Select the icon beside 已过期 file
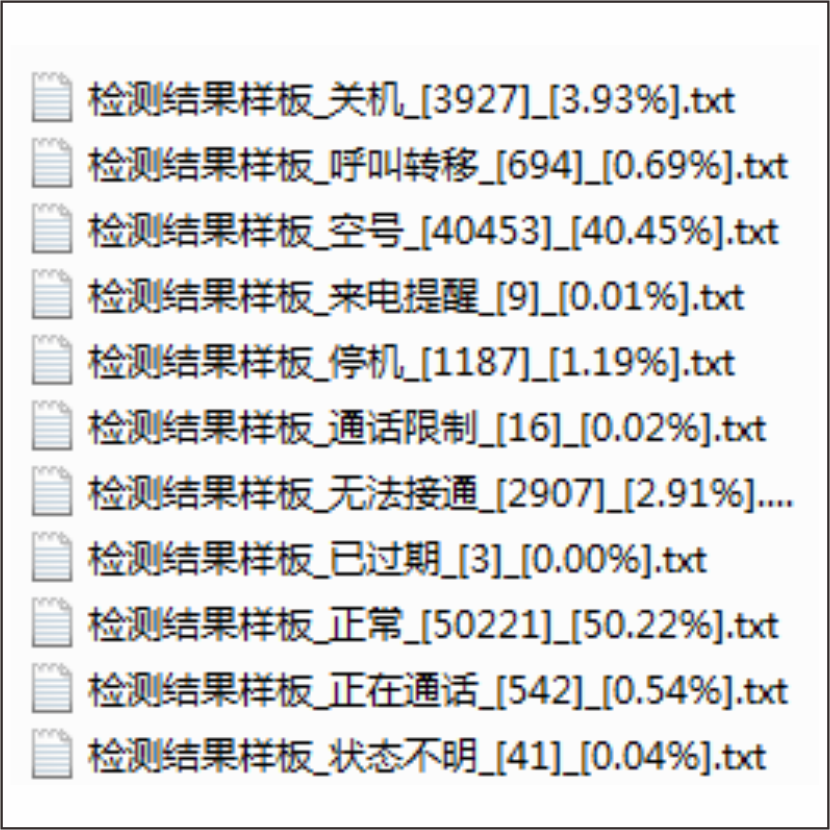This screenshot has width=830, height=830. pos(52,556)
